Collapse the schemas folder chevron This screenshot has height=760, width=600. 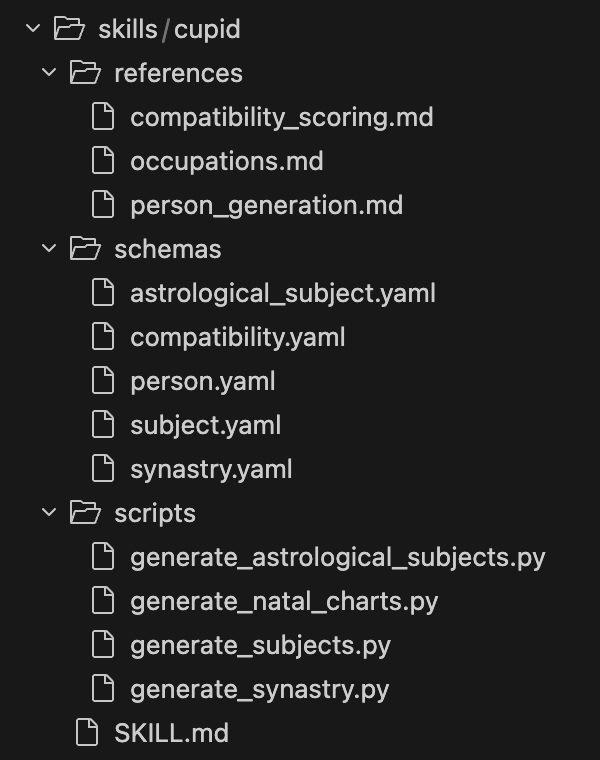coord(49,248)
